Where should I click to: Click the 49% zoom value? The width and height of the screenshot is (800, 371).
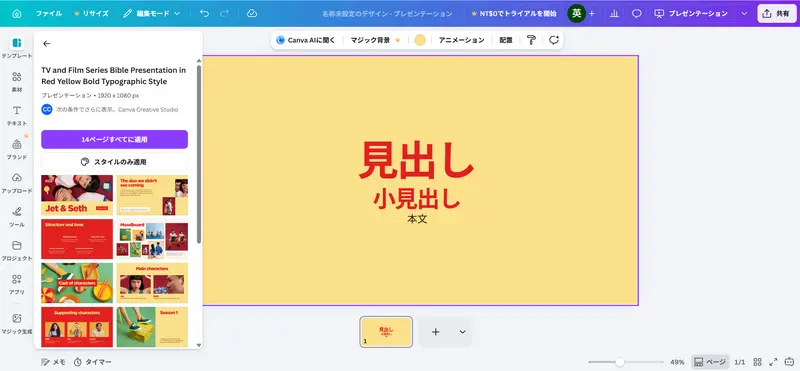[677, 362]
